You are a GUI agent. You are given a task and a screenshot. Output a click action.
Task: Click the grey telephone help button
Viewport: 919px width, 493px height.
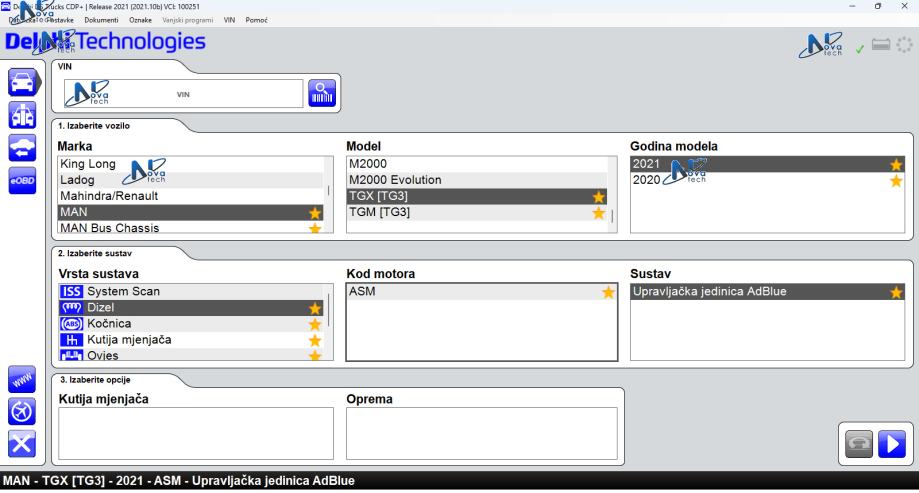pyautogui.click(x=859, y=444)
